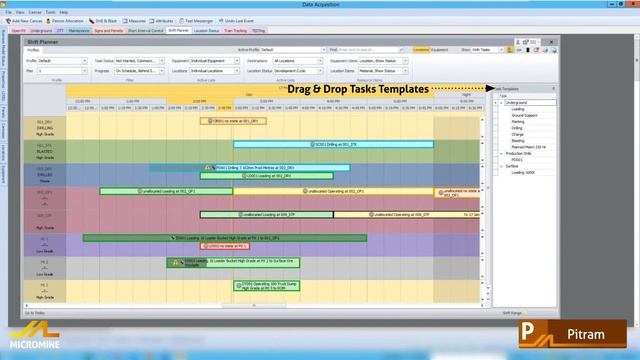Toggle the Equipment view button
Screen dimensions: 640x360
[440, 50]
